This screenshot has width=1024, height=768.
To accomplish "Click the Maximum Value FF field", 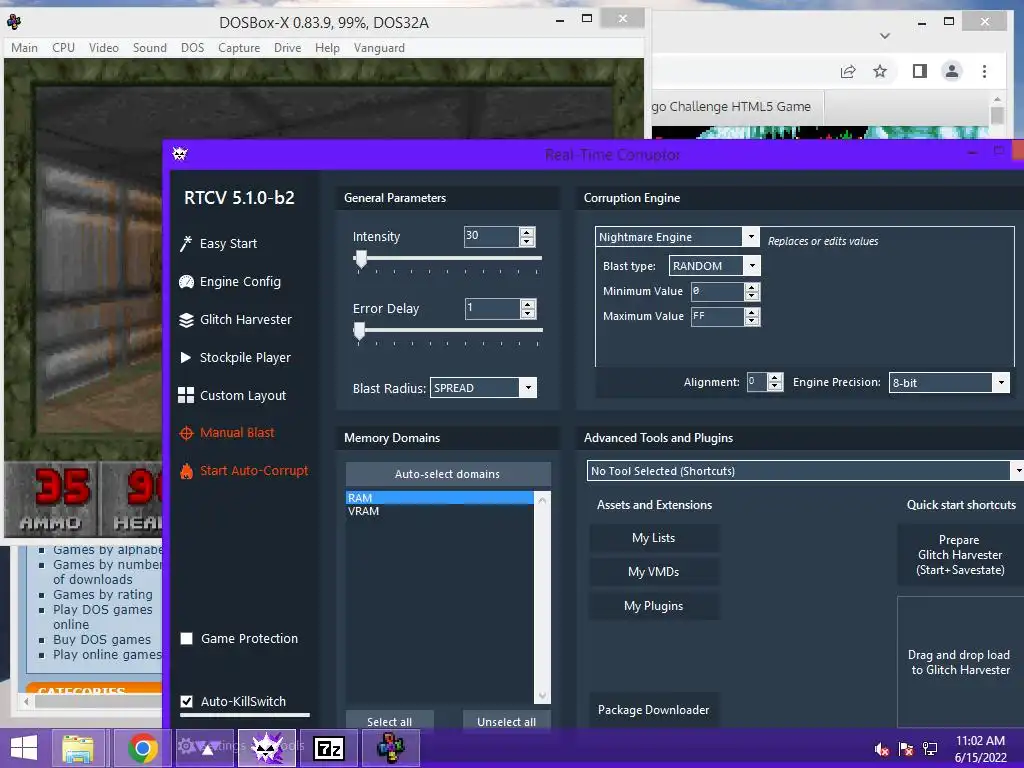I will click(x=717, y=316).
